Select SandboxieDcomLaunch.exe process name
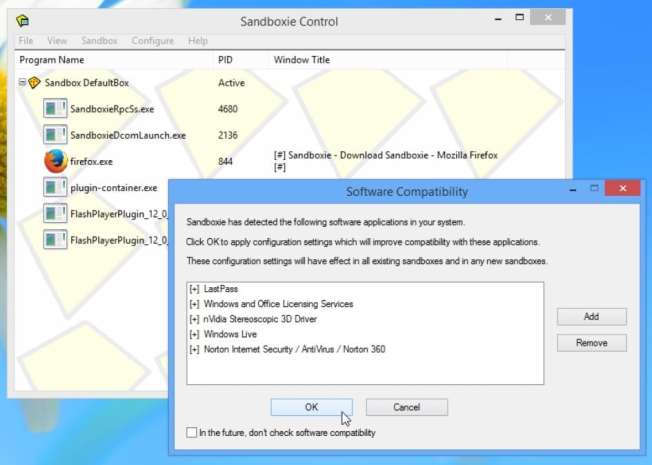 click(128, 135)
